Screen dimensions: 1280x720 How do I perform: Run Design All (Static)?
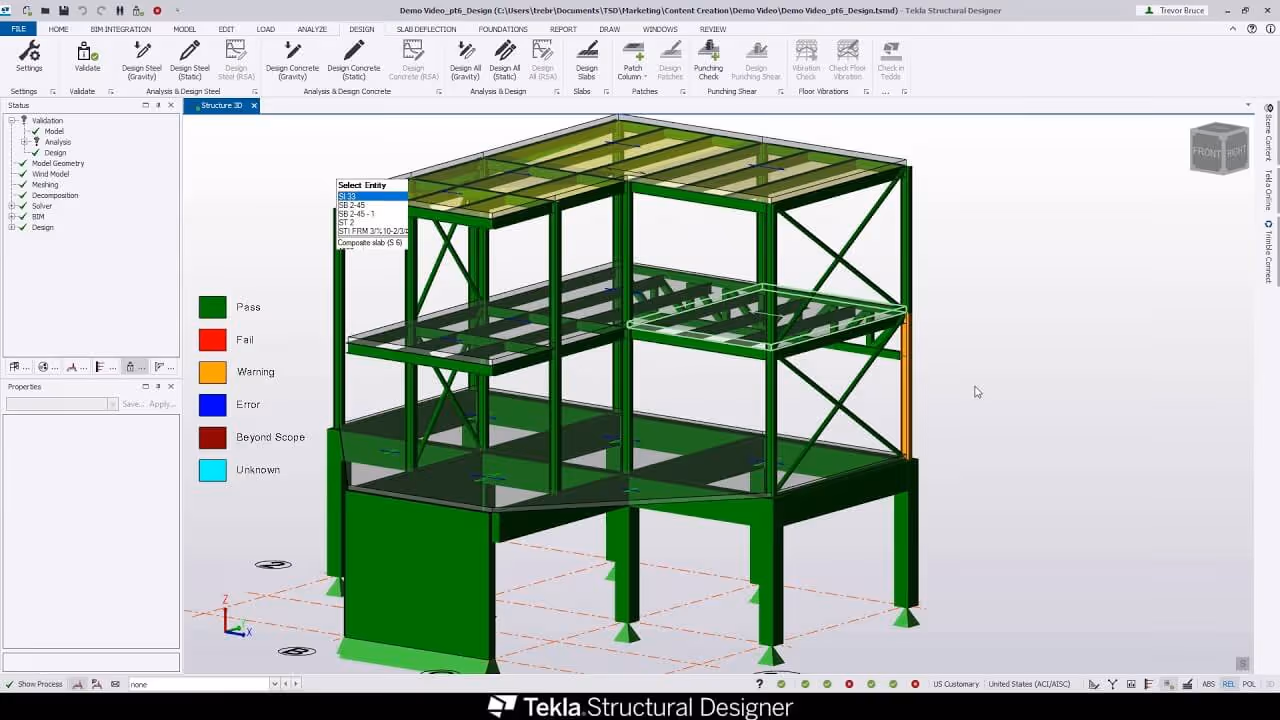pyautogui.click(x=505, y=60)
